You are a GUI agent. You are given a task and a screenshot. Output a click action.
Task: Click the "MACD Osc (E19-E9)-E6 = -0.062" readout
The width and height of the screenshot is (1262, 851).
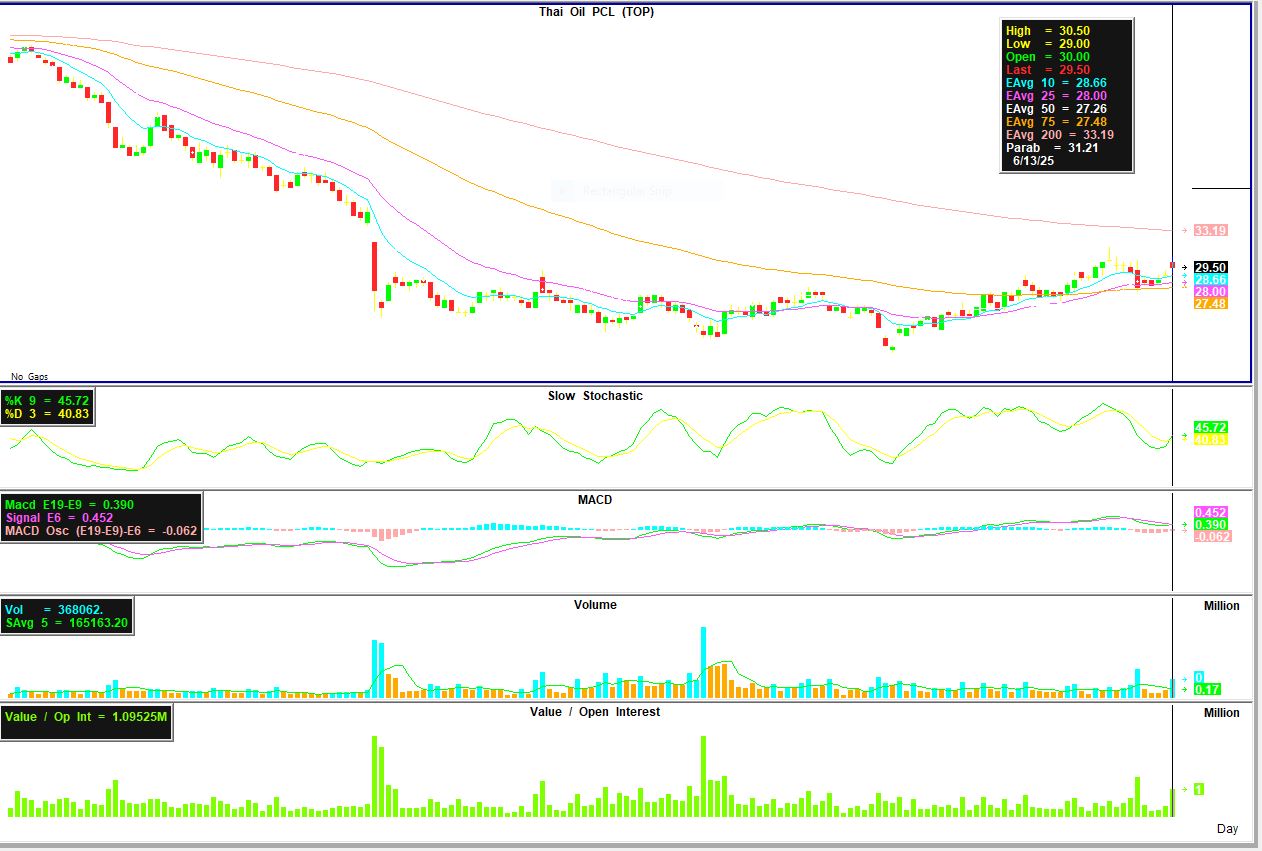(x=100, y=531)
